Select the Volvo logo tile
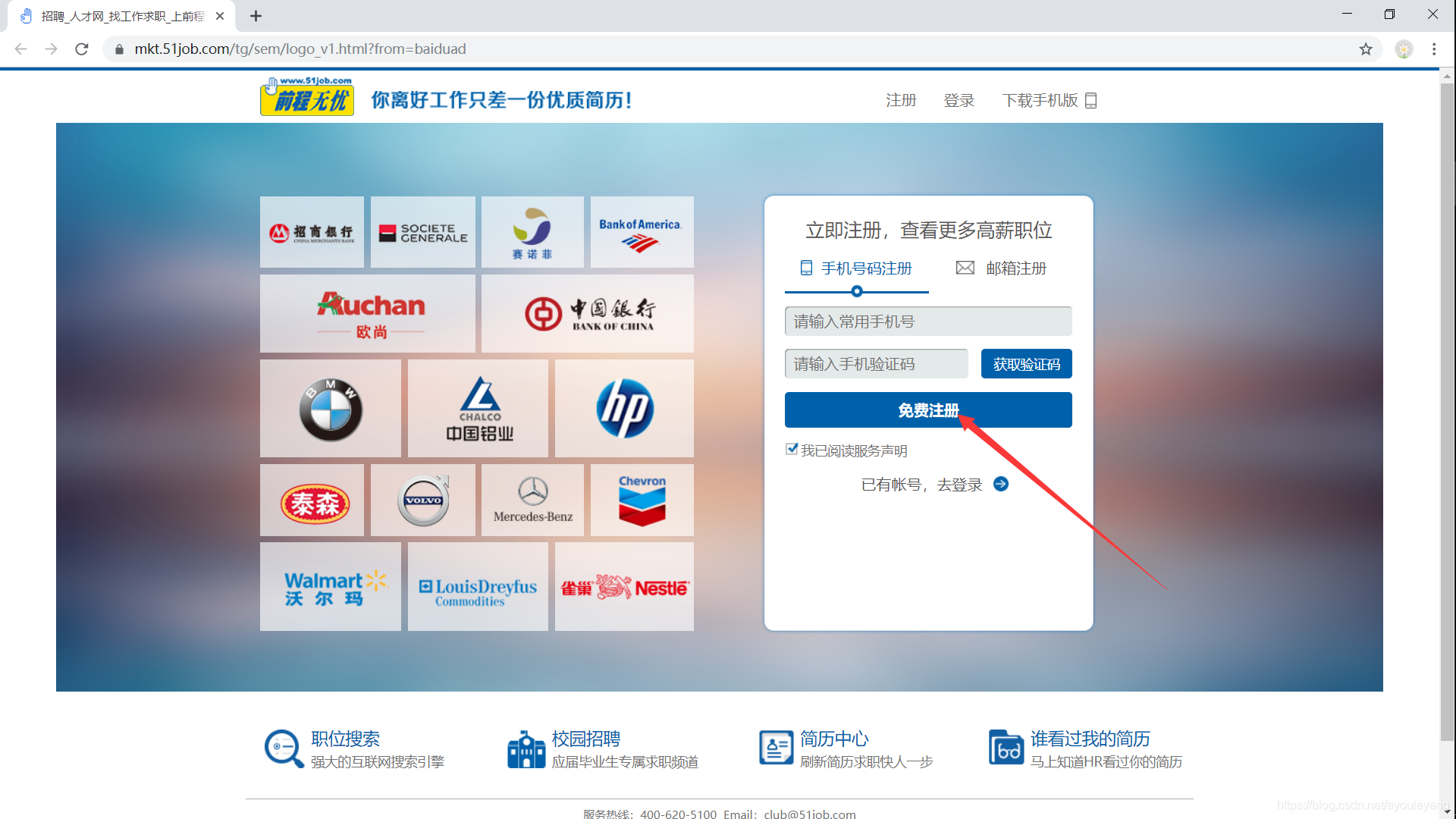1456x819 pixels. pyautogui.click(x=423, y=500)
